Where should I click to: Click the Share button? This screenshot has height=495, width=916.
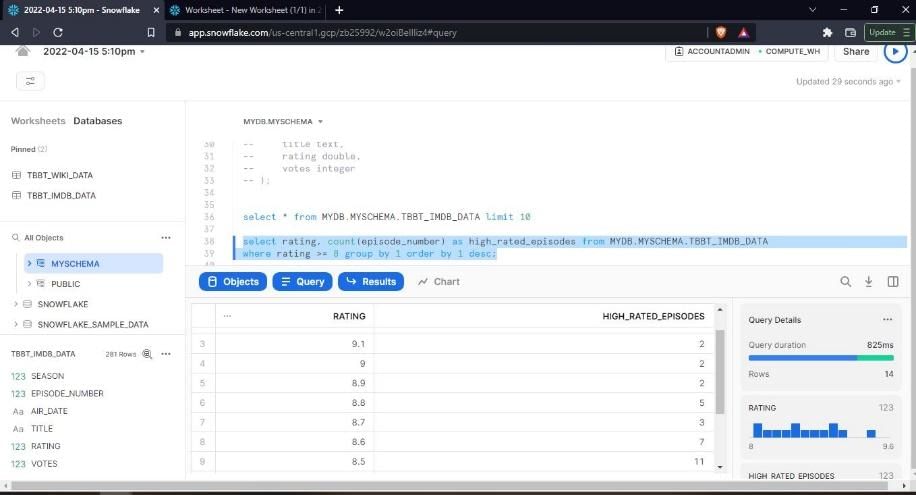pos(855,51)
